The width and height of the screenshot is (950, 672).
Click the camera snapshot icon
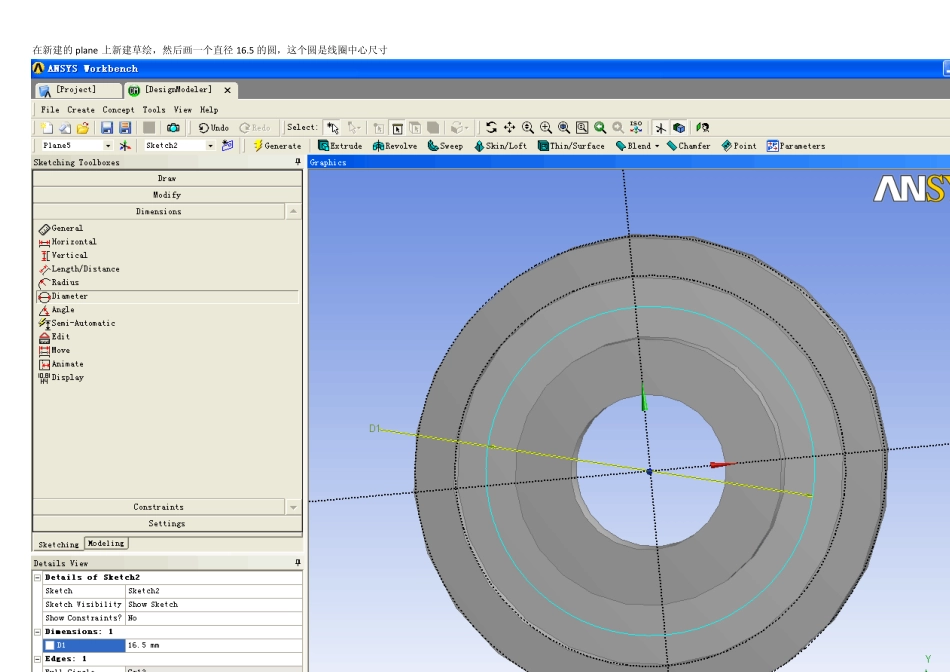pos(173,128)
